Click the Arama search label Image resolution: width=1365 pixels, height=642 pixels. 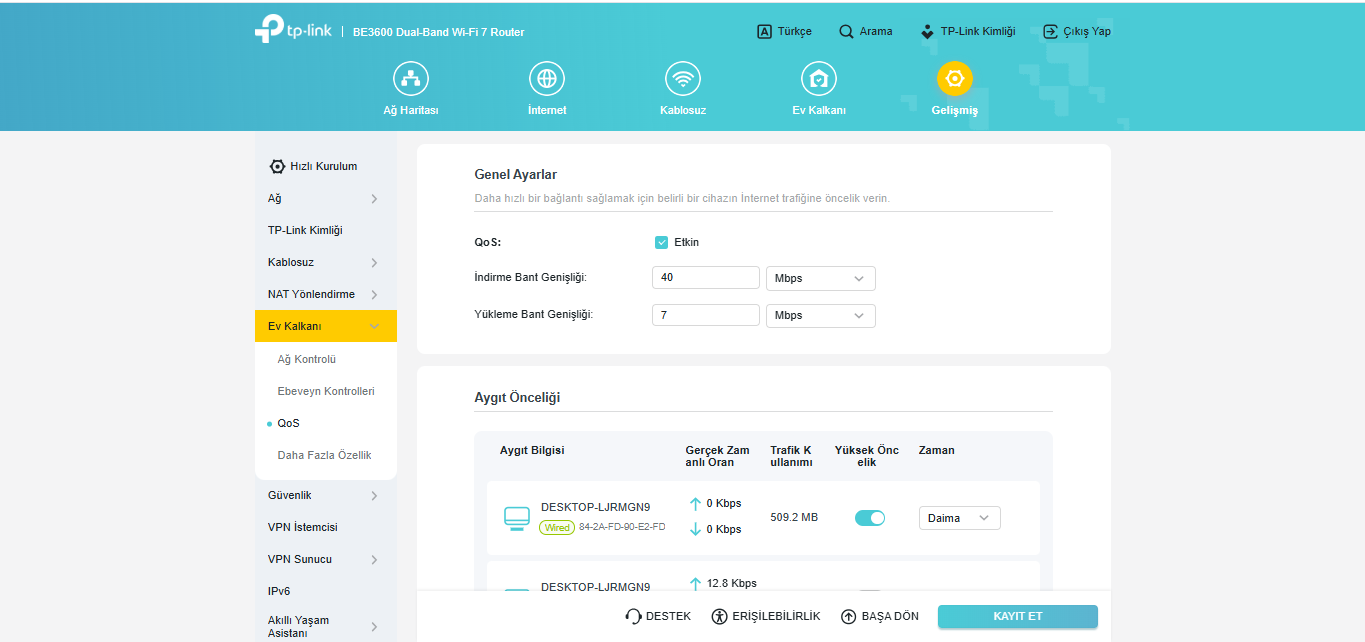pos(876,31)
